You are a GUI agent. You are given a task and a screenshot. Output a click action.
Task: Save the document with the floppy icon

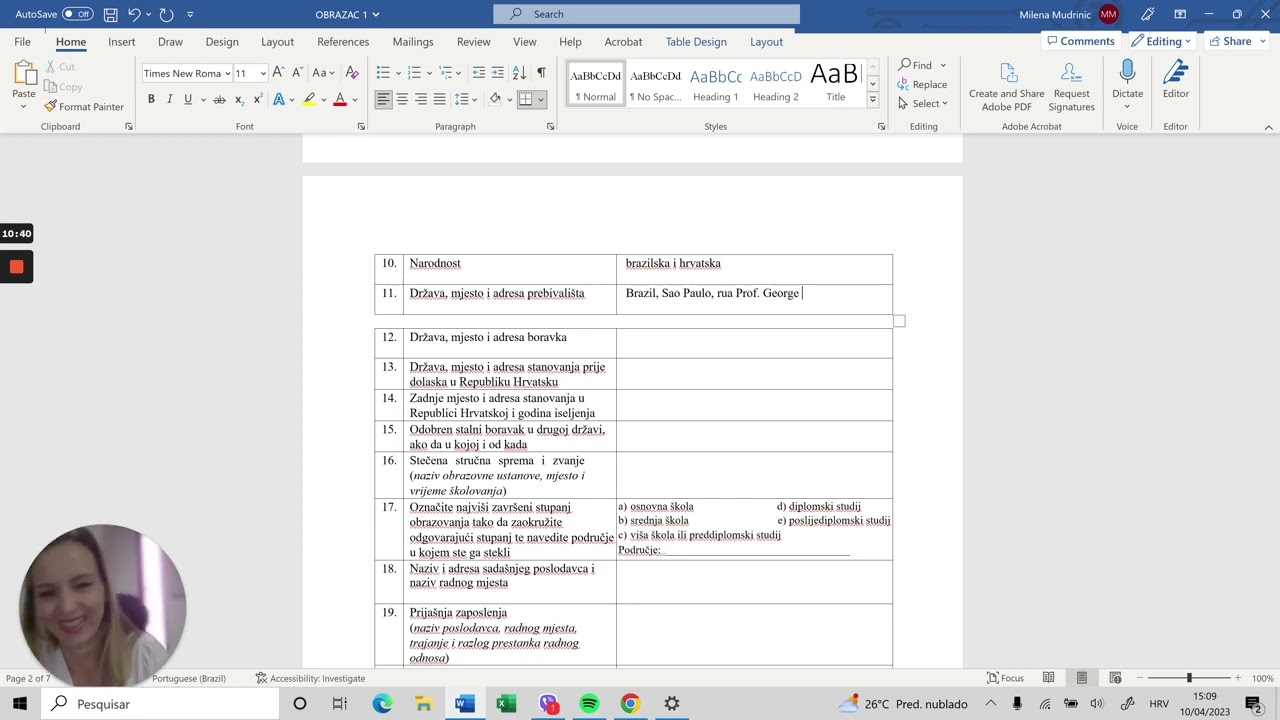click(x=110, y=14)
